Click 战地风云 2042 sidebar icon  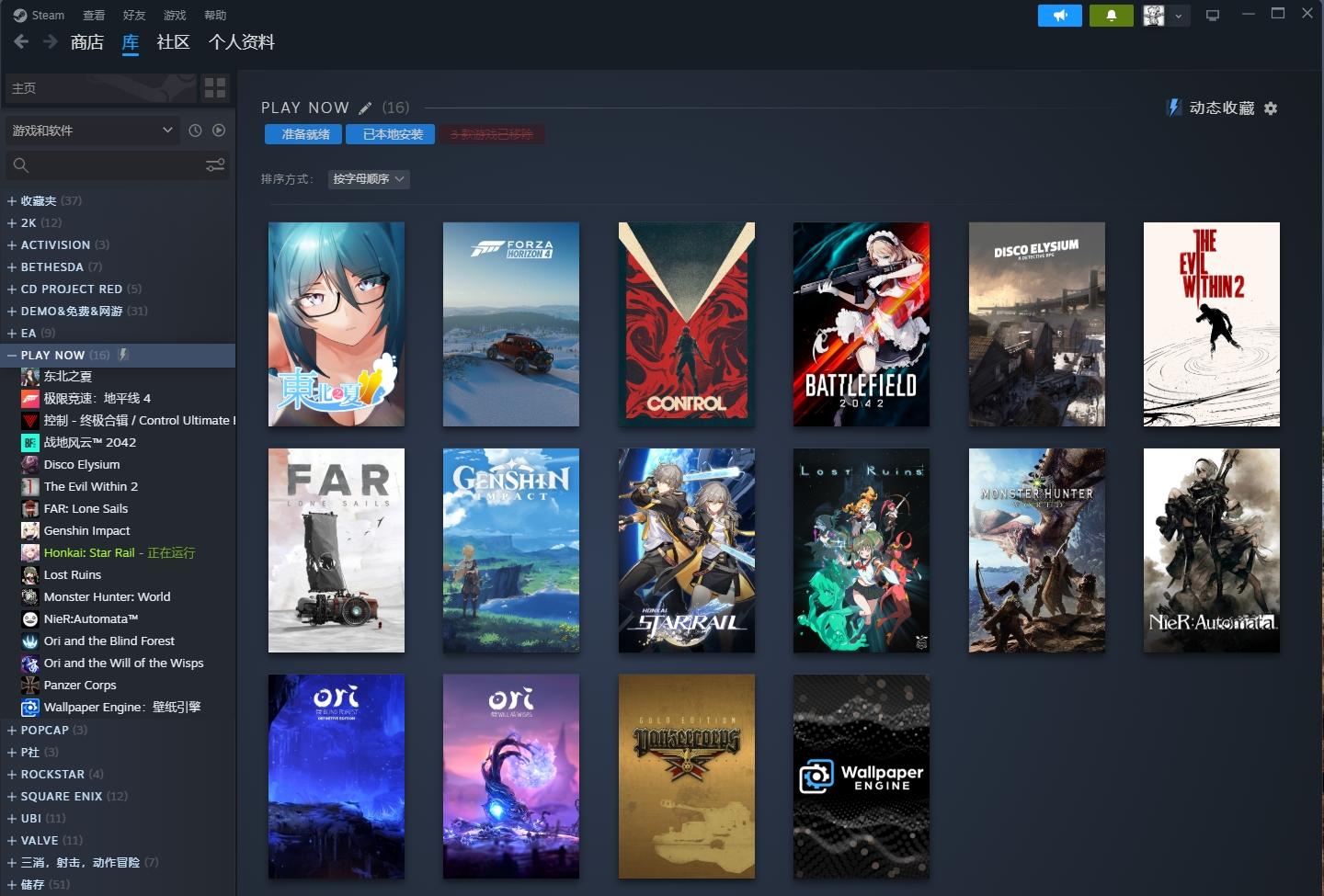[x=30, y=442]
